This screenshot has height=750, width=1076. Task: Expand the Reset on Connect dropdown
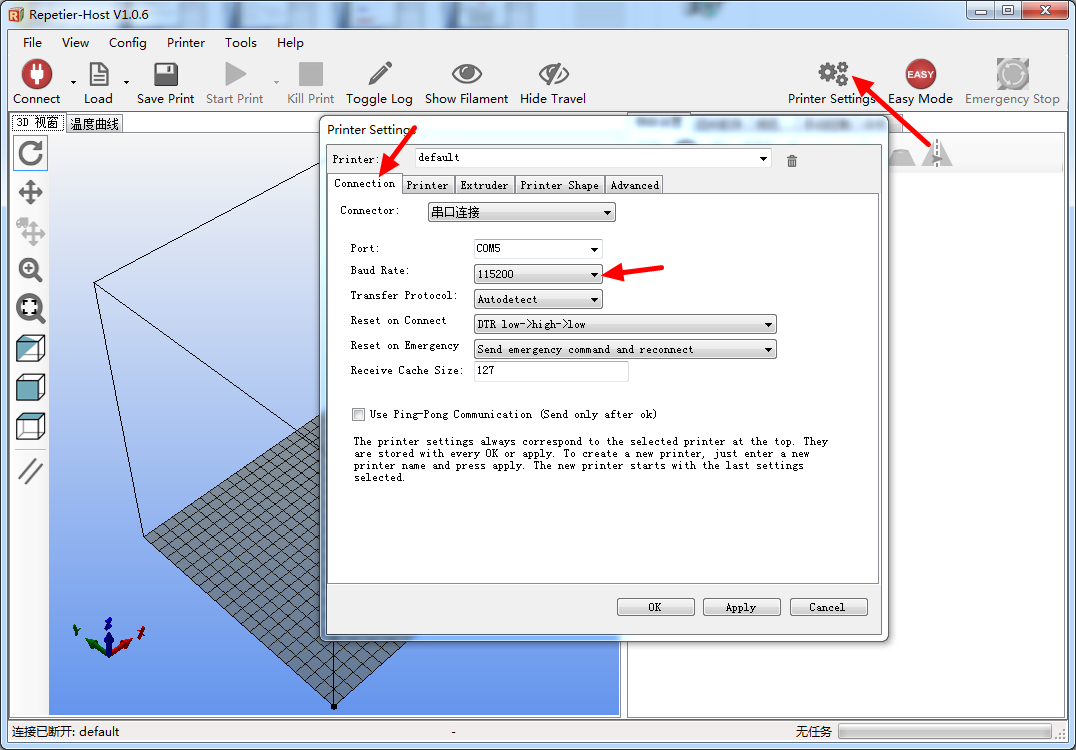coord(768,325)
